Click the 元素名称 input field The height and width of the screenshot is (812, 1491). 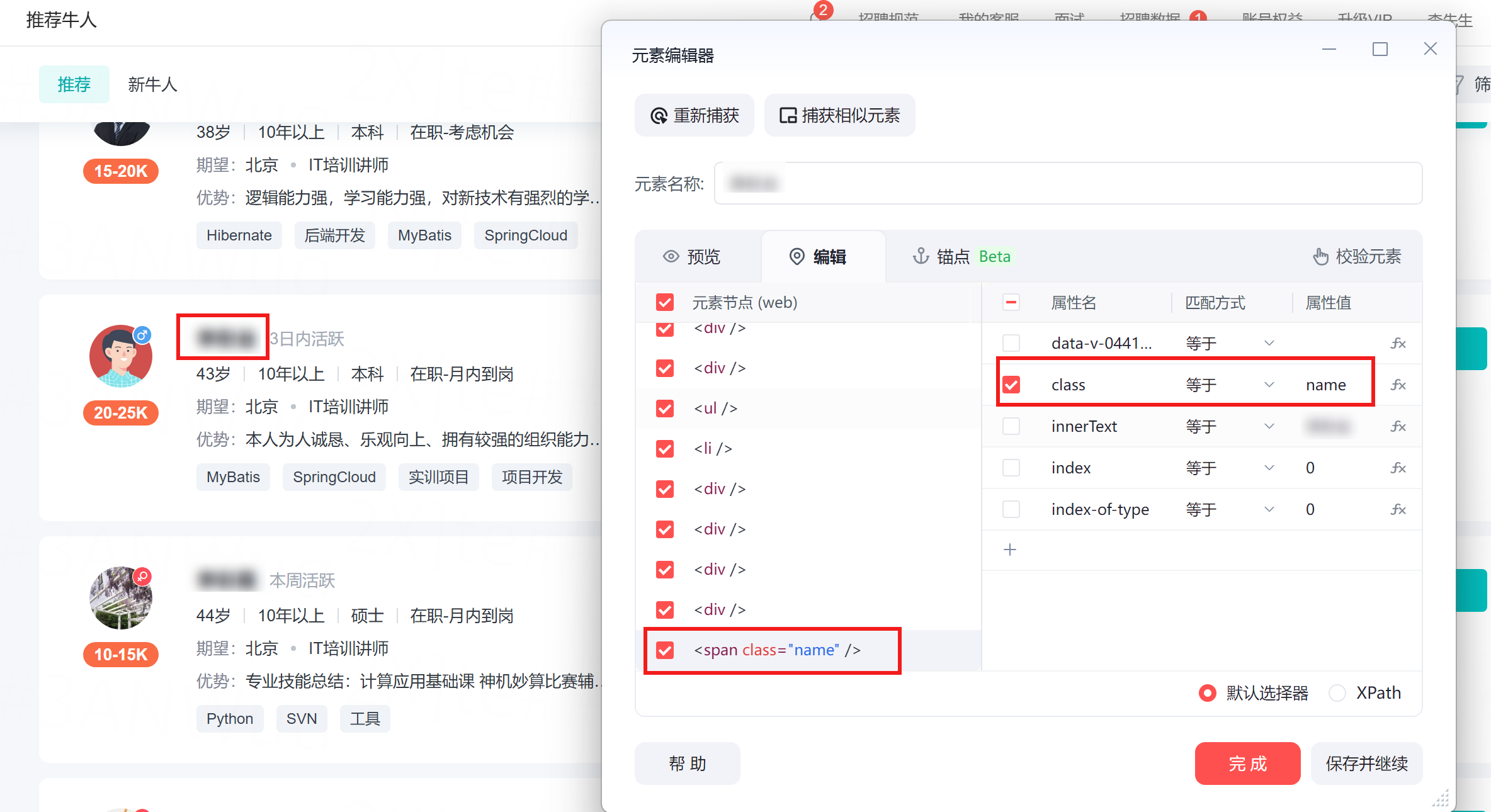point(1068,184)
